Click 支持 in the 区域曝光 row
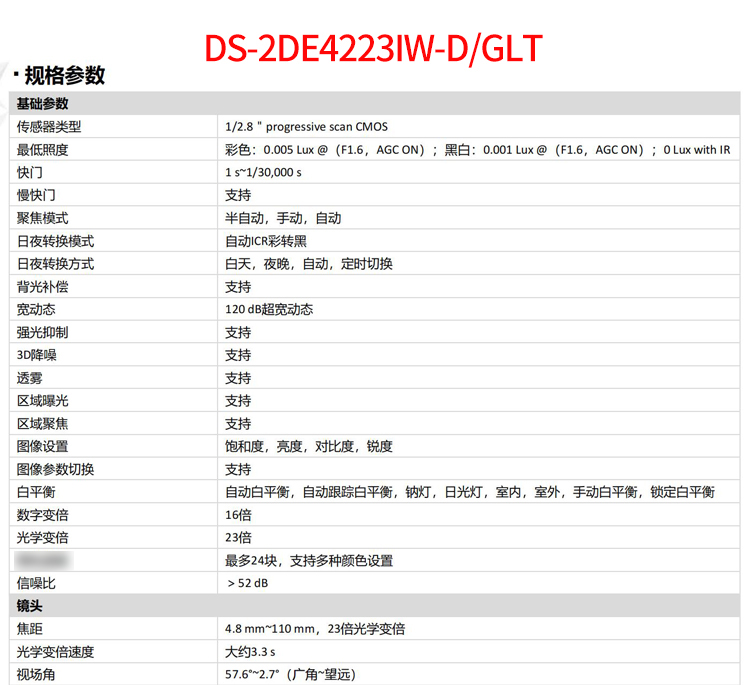 (238, 401)
